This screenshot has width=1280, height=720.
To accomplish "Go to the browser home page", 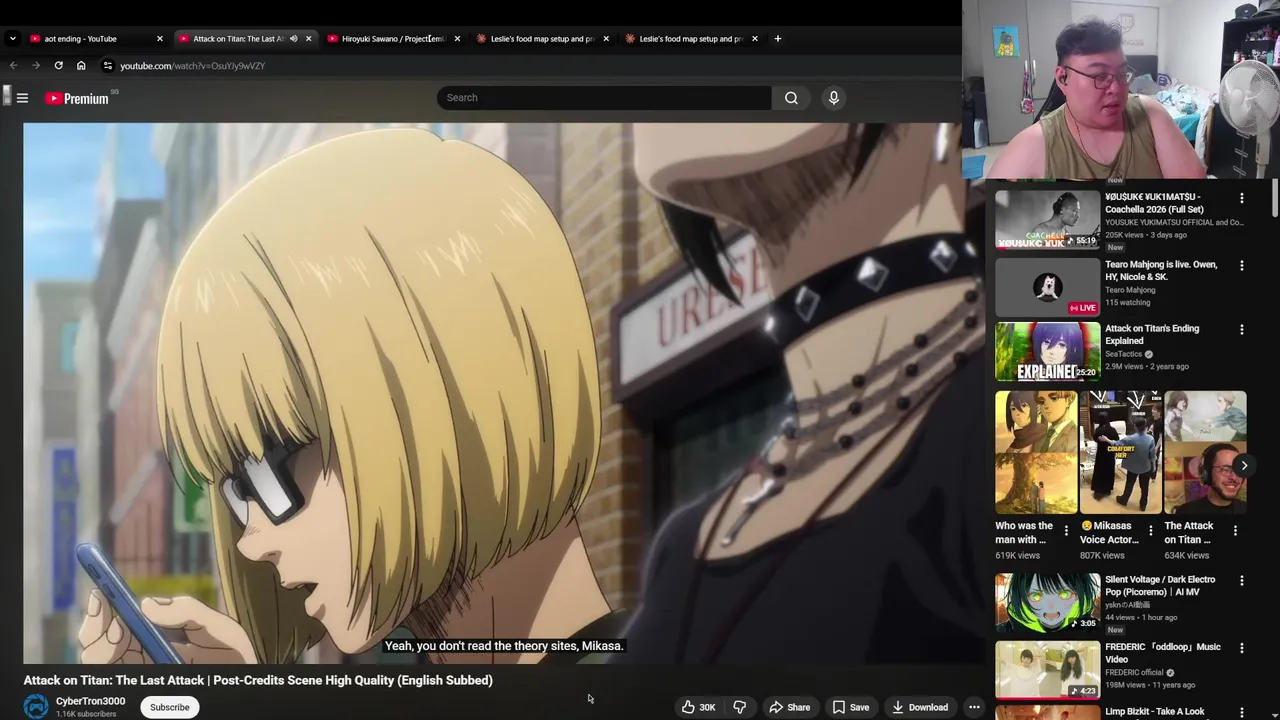I will coord(81,66).
